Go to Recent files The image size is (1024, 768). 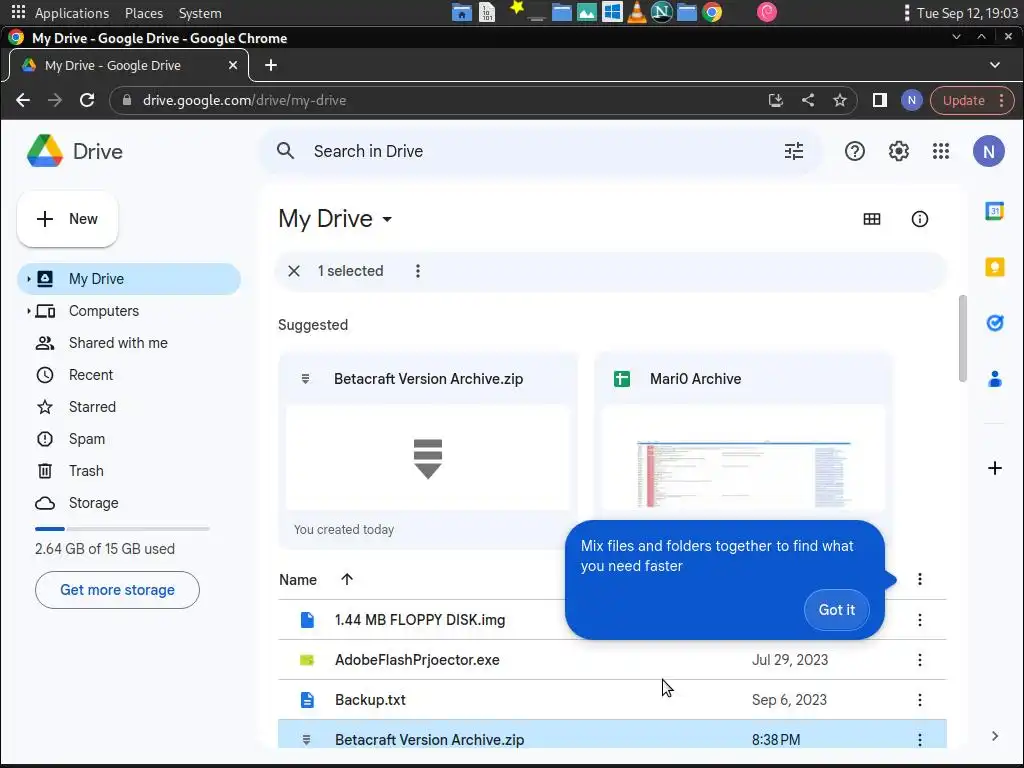pyautogui.click(x=91, y=375)
